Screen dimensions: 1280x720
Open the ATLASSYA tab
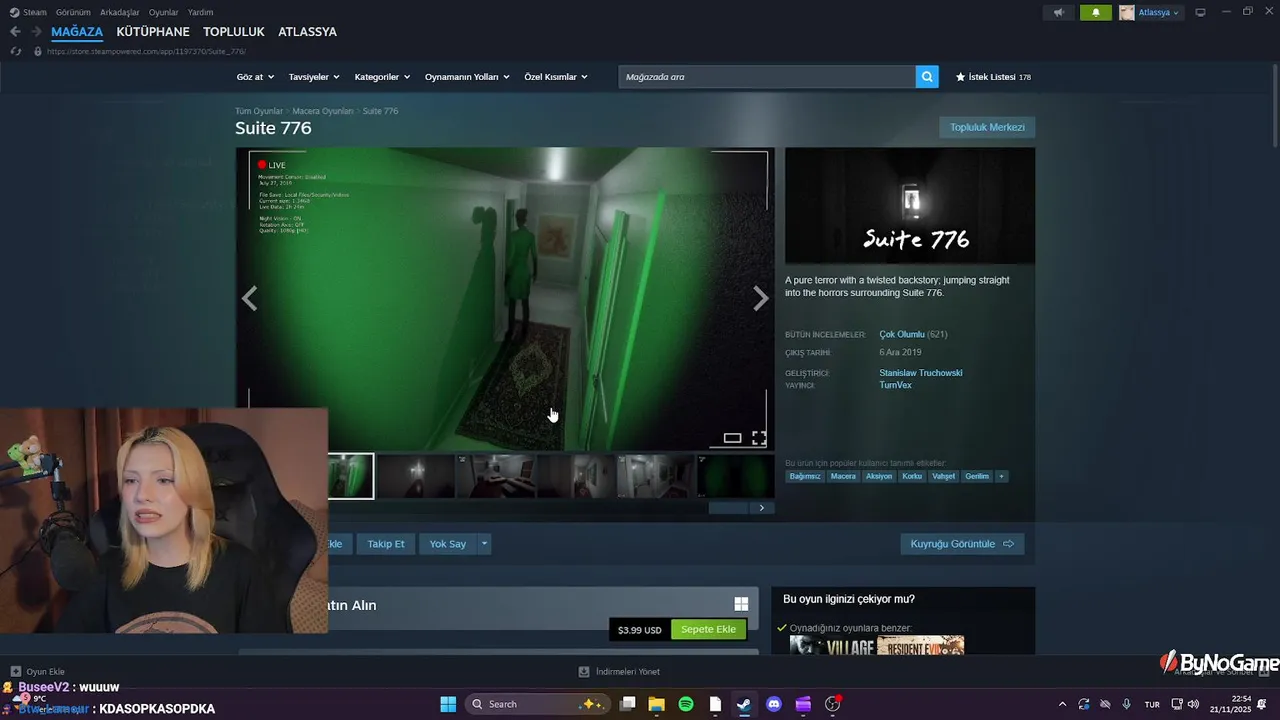307,32
